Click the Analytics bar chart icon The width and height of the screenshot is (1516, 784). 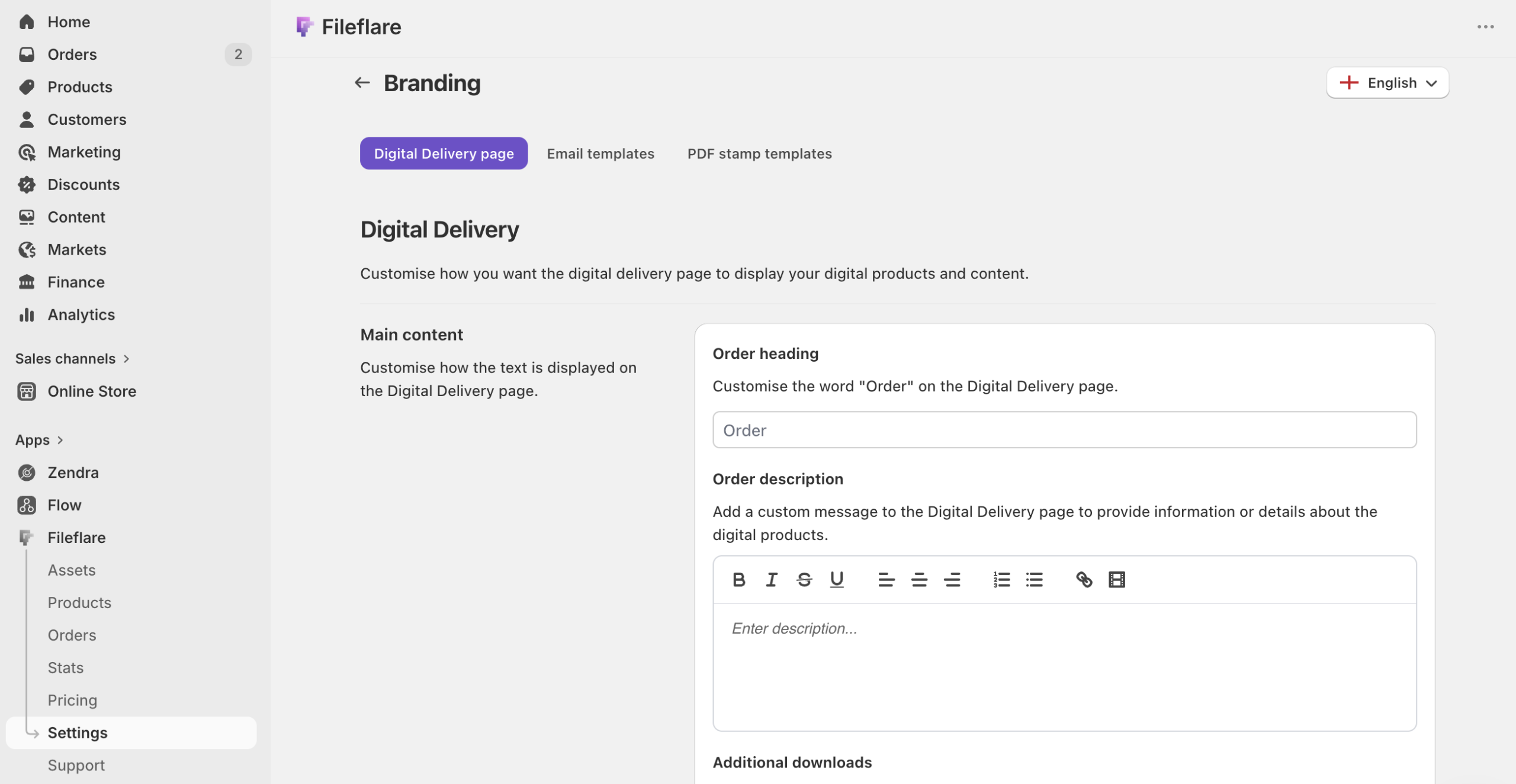(x=27, y=315)
